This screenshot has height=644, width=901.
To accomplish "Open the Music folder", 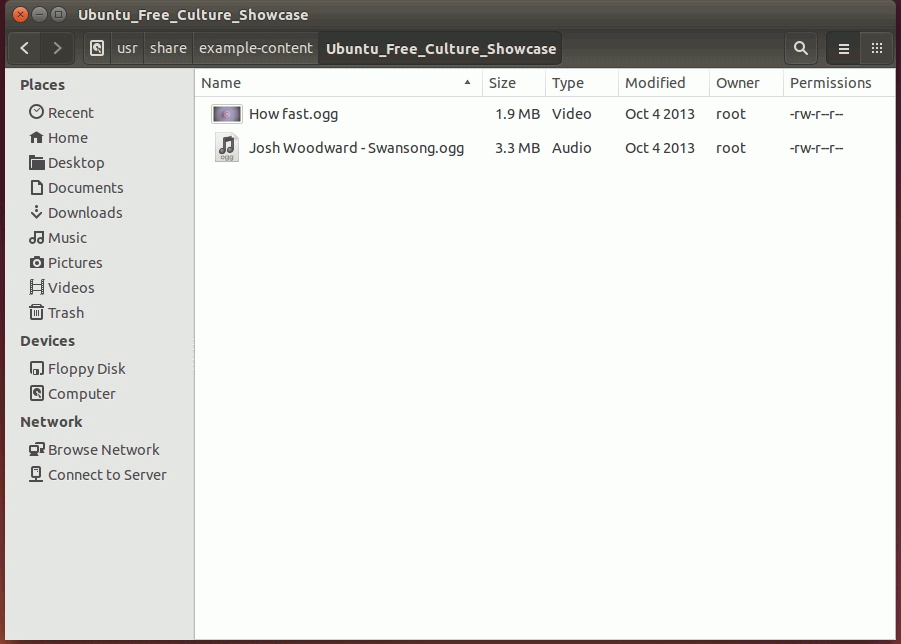I will pyautogui.click(x=66, y=237).
